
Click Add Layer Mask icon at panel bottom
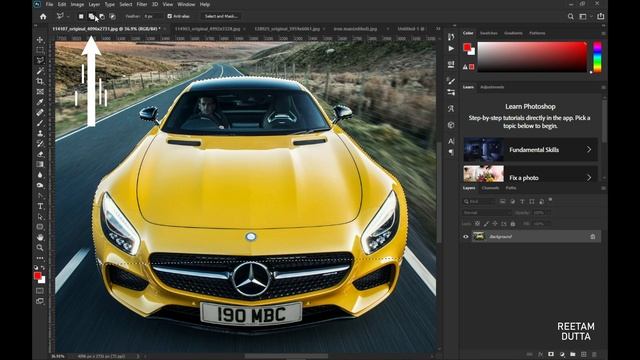(x=551, y=354)
